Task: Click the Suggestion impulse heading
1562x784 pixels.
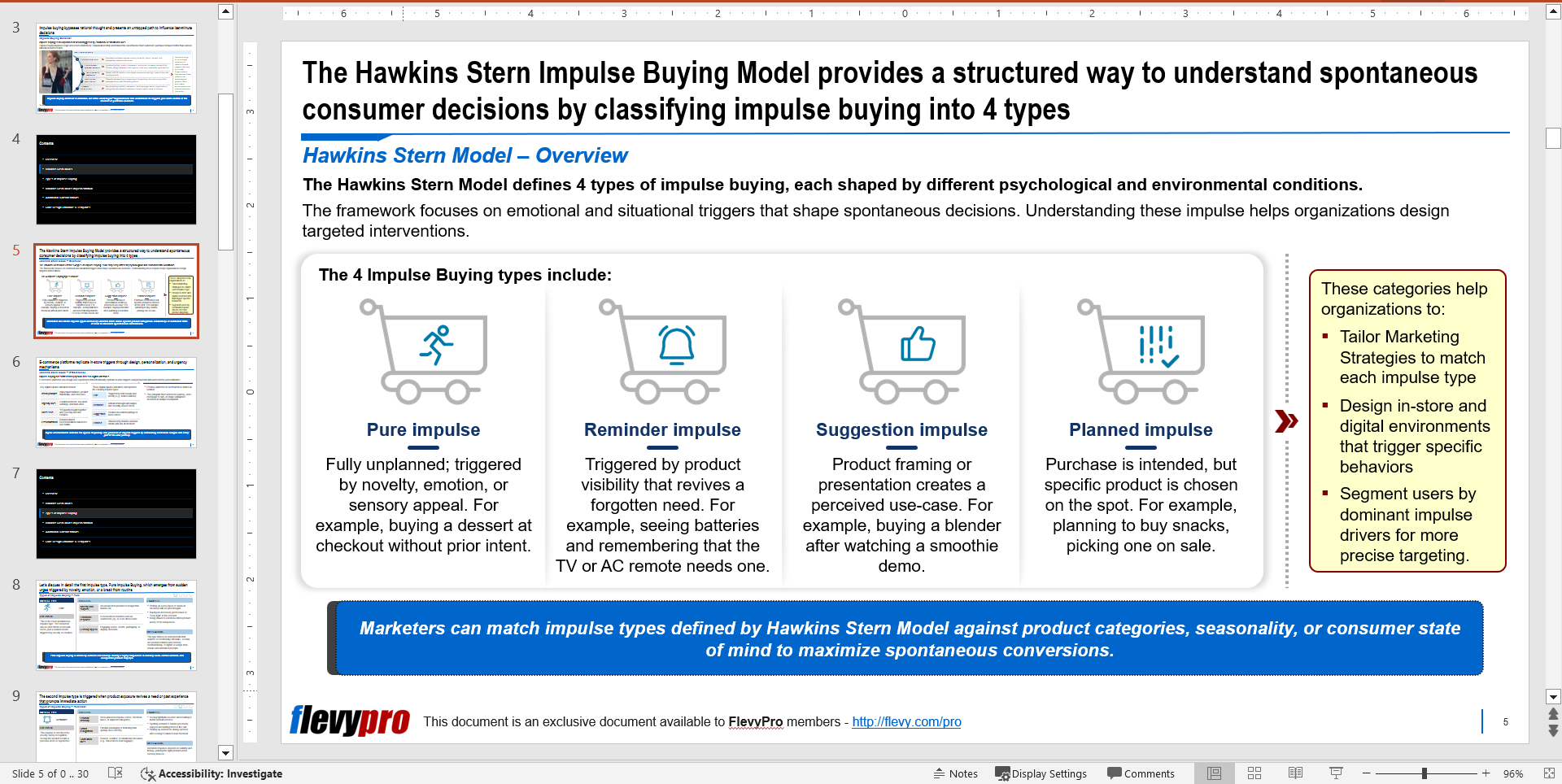Action: click(x=901, y=429)
